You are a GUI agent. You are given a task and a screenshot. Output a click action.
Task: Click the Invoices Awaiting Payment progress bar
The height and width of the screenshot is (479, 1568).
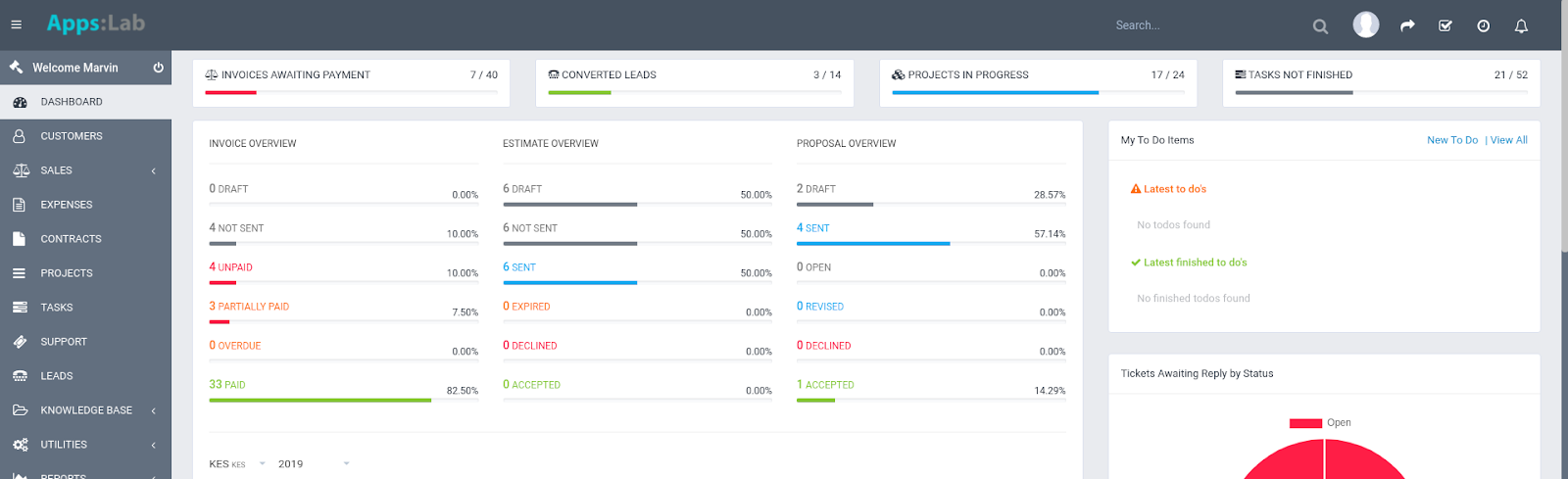tap(351, 93)
